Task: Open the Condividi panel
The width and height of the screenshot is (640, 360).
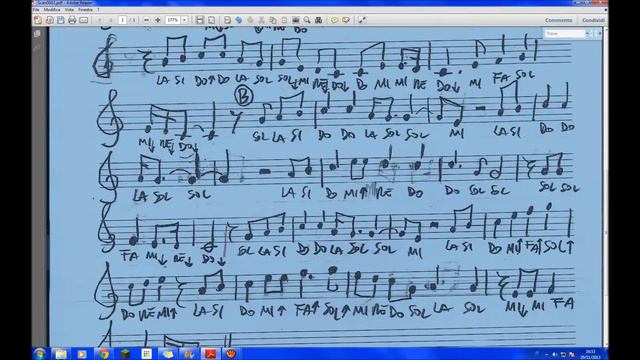Action: 593,20
